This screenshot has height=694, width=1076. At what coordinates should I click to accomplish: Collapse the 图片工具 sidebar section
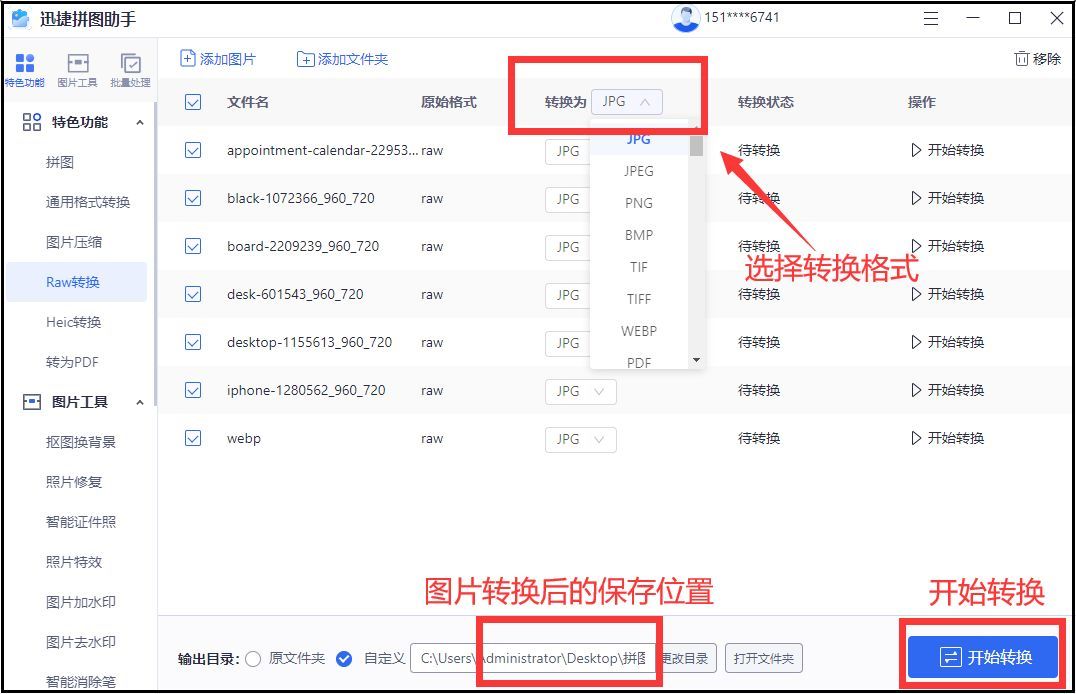coord(140,402)
